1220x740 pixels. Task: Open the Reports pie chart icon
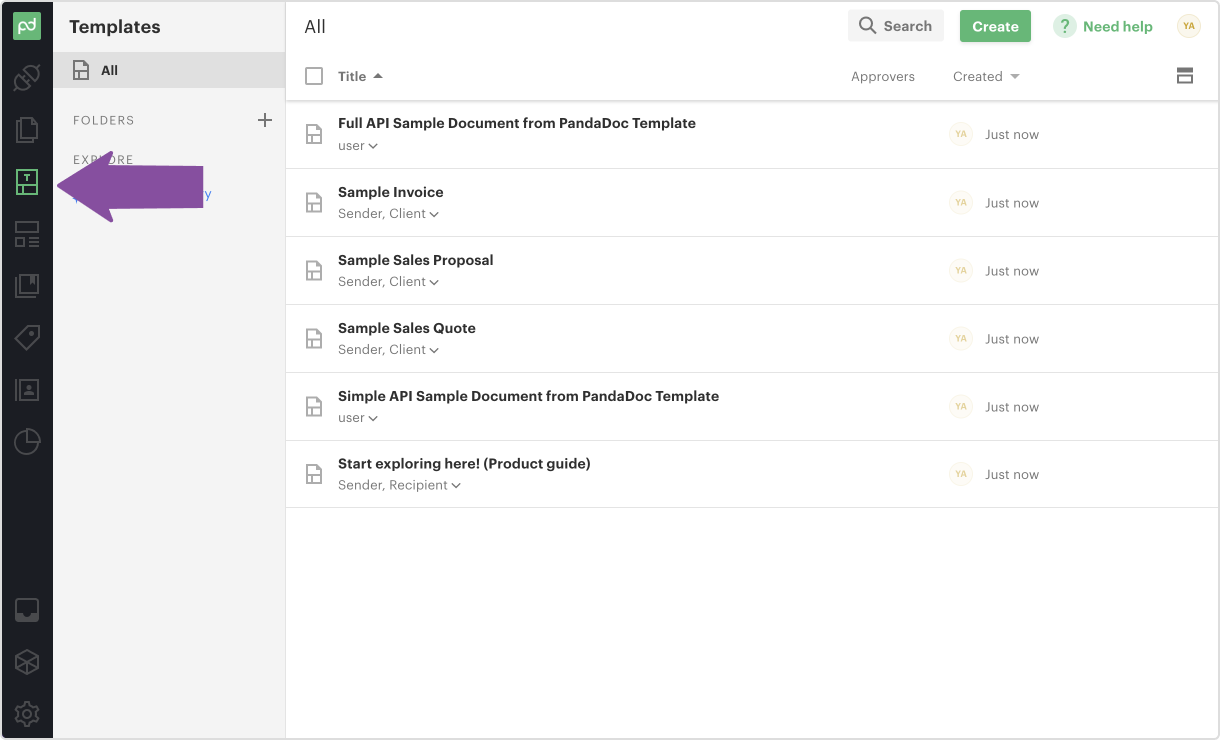pyautogui.click(x=27, y=442)
